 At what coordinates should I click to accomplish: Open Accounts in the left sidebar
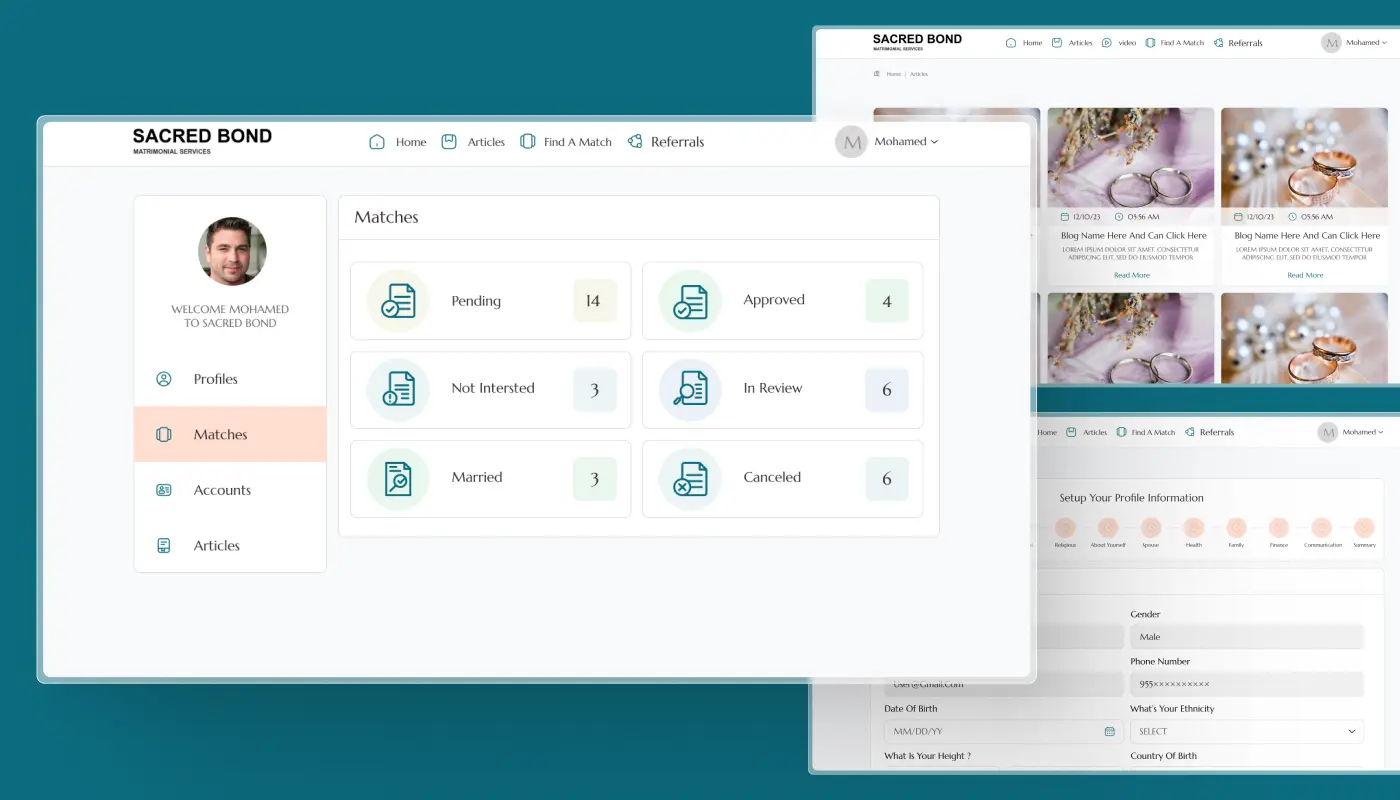click(230, 490)
